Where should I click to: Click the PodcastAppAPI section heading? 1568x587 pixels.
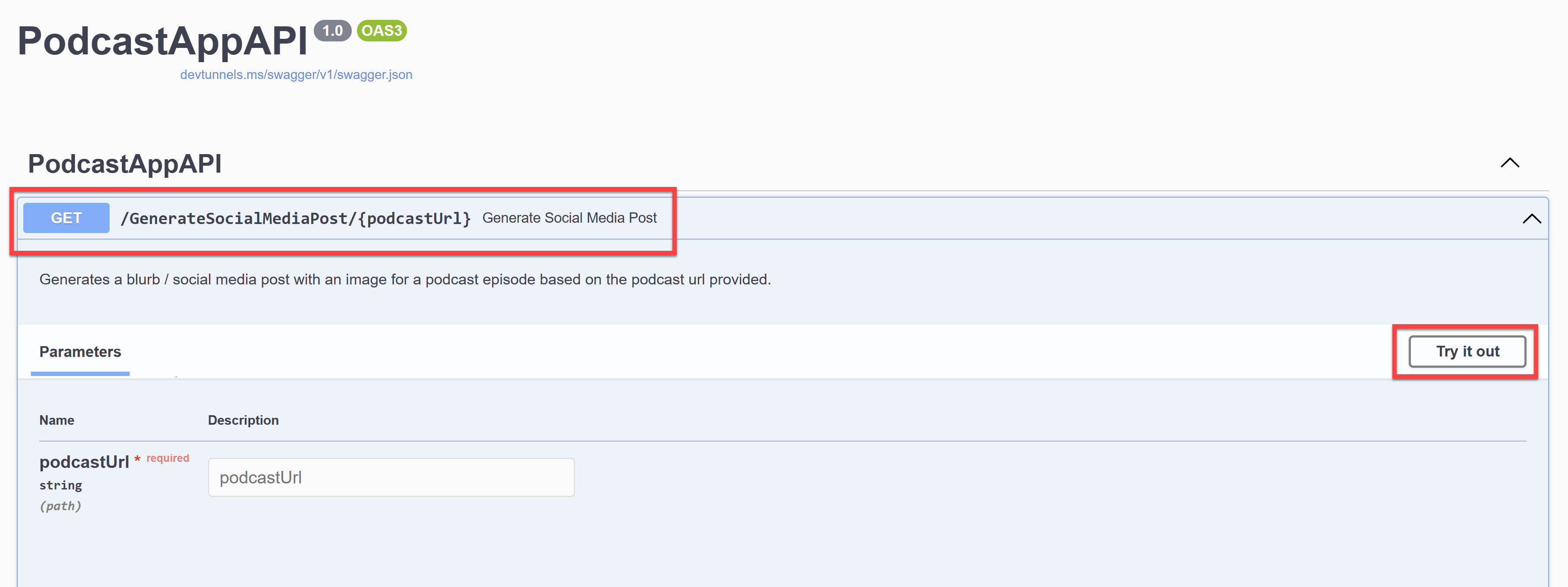pyautogui.click(x=124, y=163)
